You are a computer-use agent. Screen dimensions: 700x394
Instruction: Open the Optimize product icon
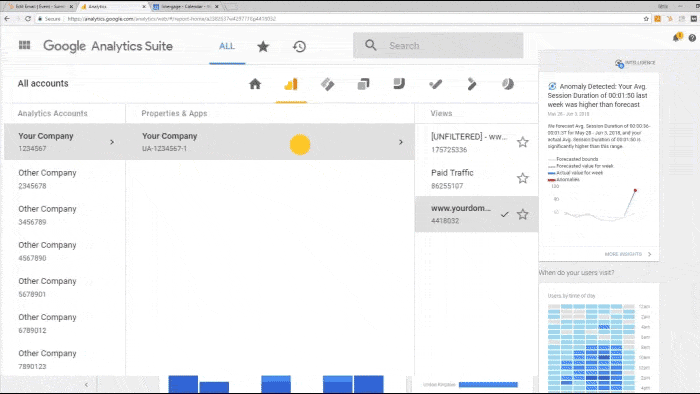tap(363, 84)
